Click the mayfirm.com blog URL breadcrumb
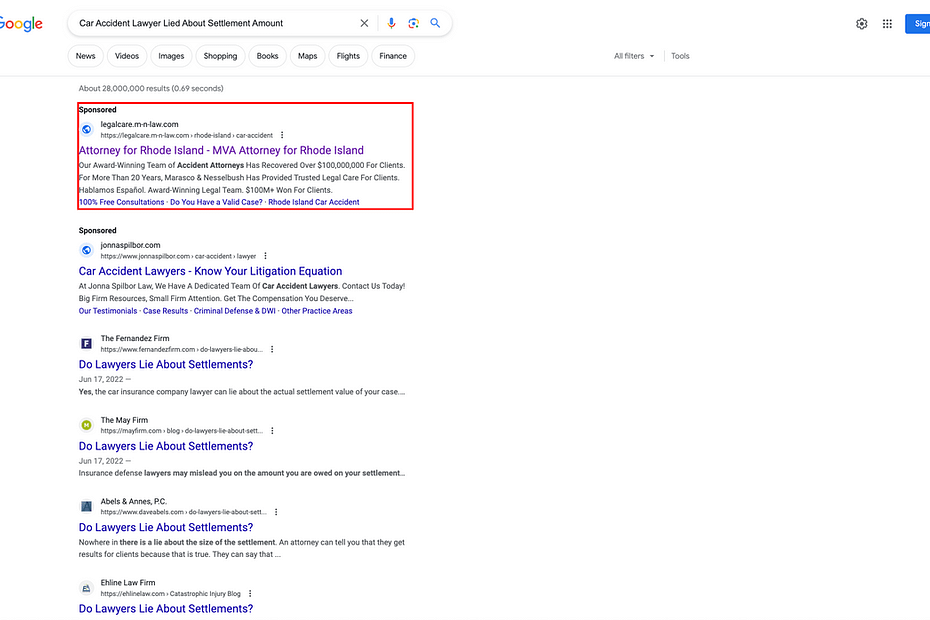 click(x=181, y=431)
